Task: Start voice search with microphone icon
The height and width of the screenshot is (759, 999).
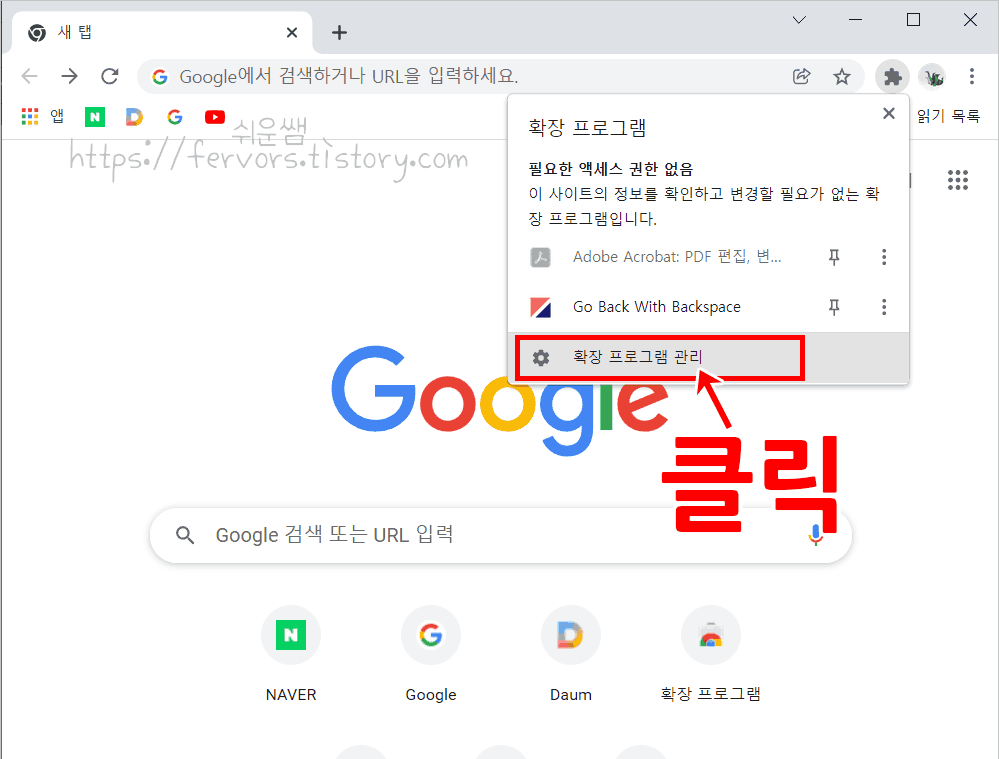Action: (x=816, y=535)
